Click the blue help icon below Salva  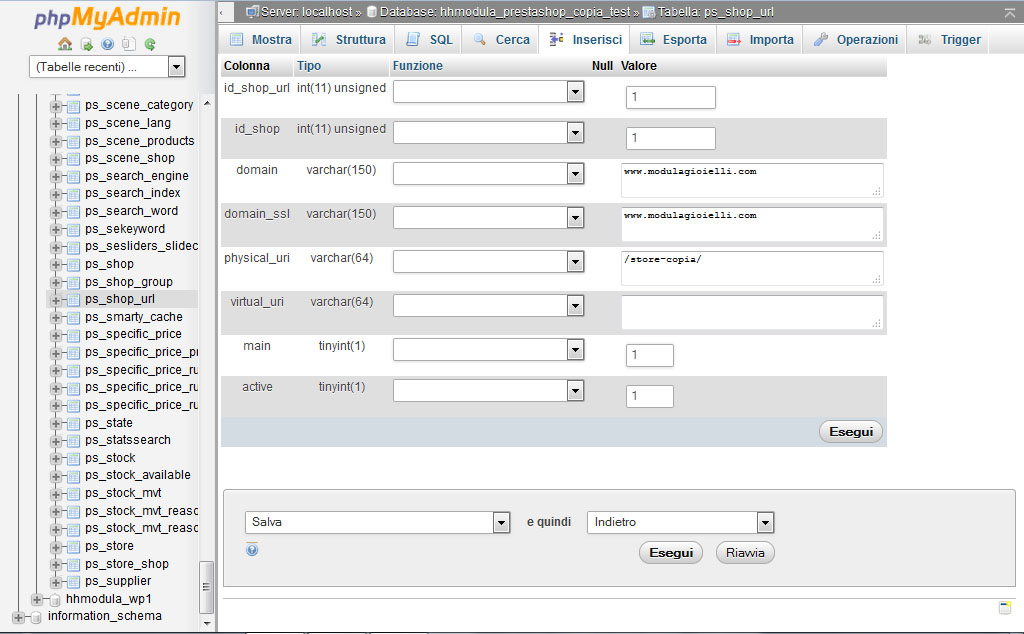pyautogui.click(x=252, y=550)
